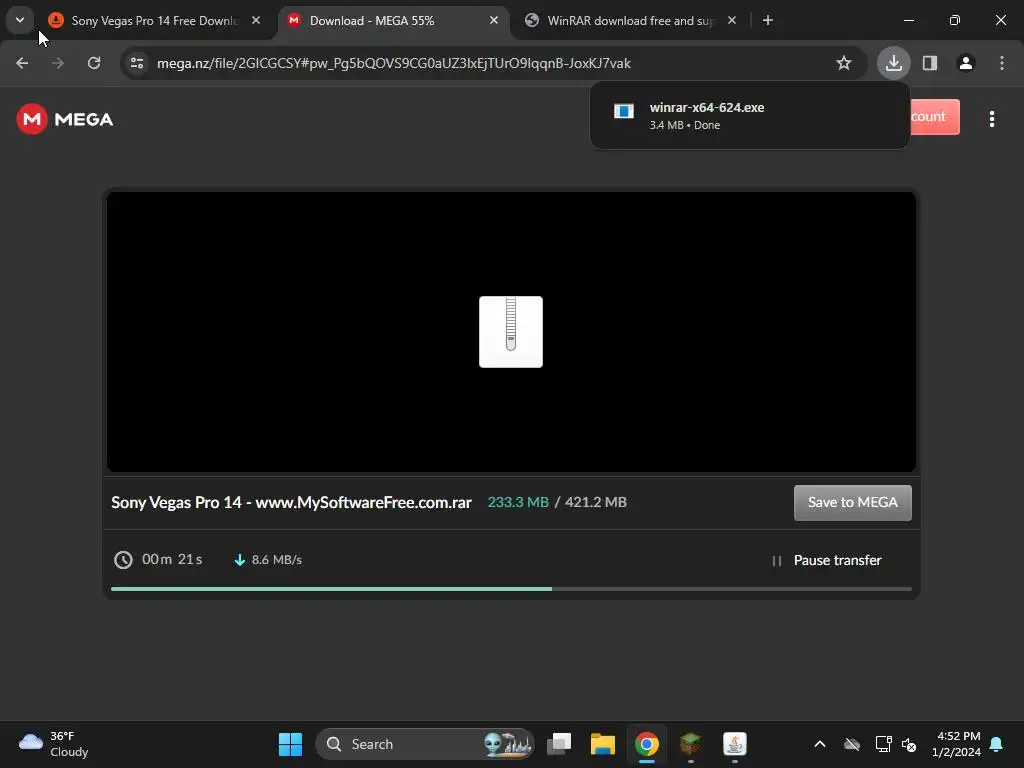Close the Download - MEGA tab
The image size is (1024, 768).
tap(494, 21)
